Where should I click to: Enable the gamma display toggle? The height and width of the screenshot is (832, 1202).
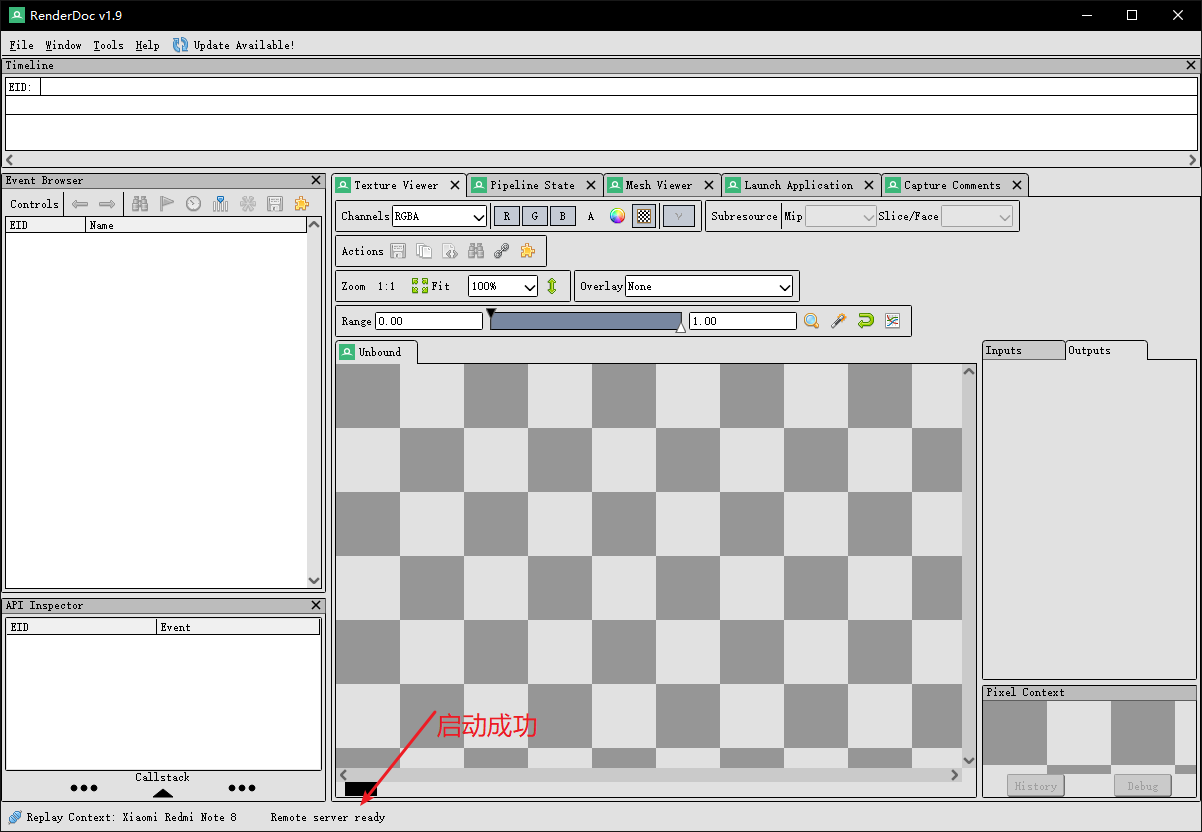pos(679,215)
